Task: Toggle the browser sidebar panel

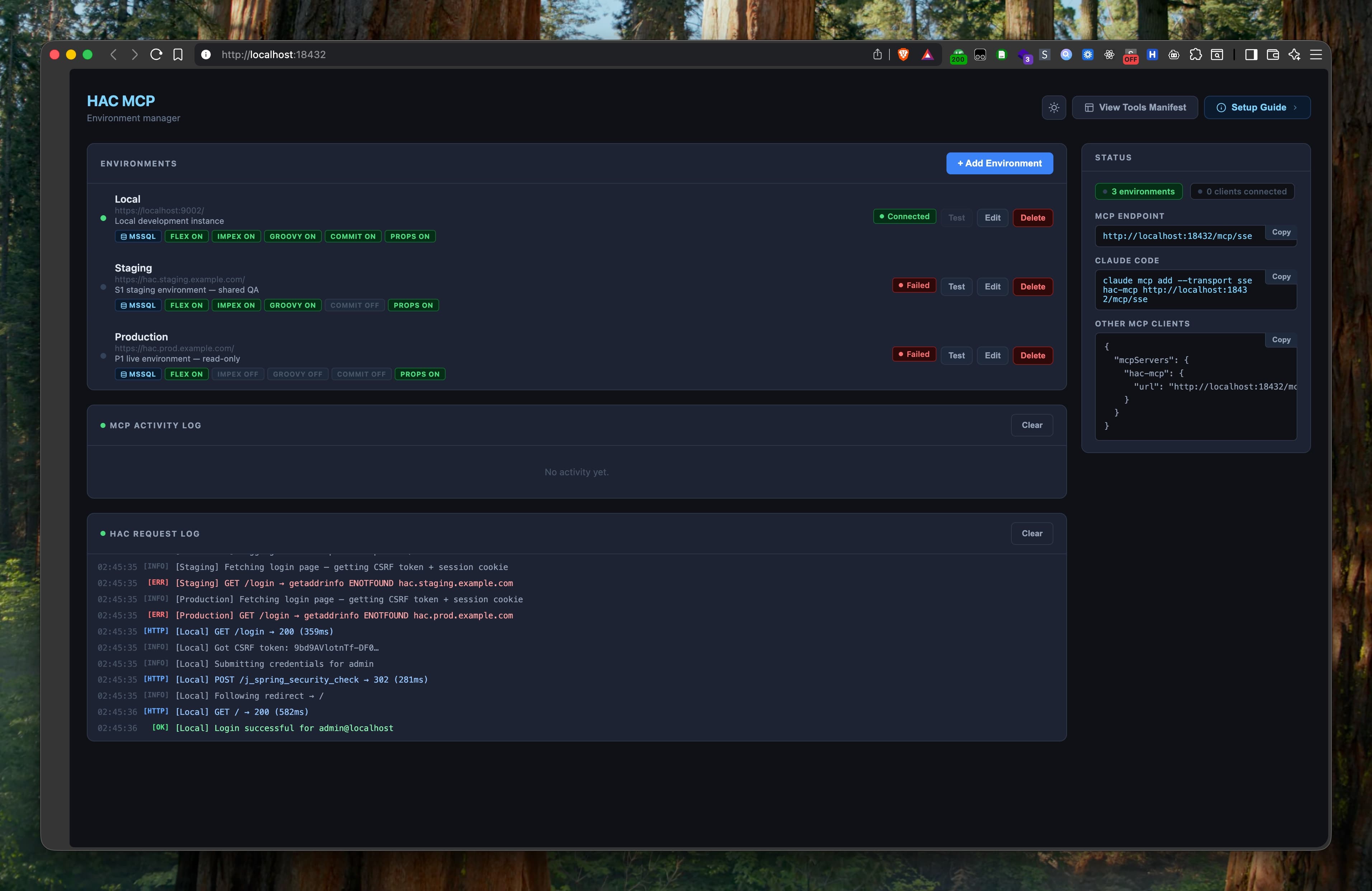Action: 1251,55
